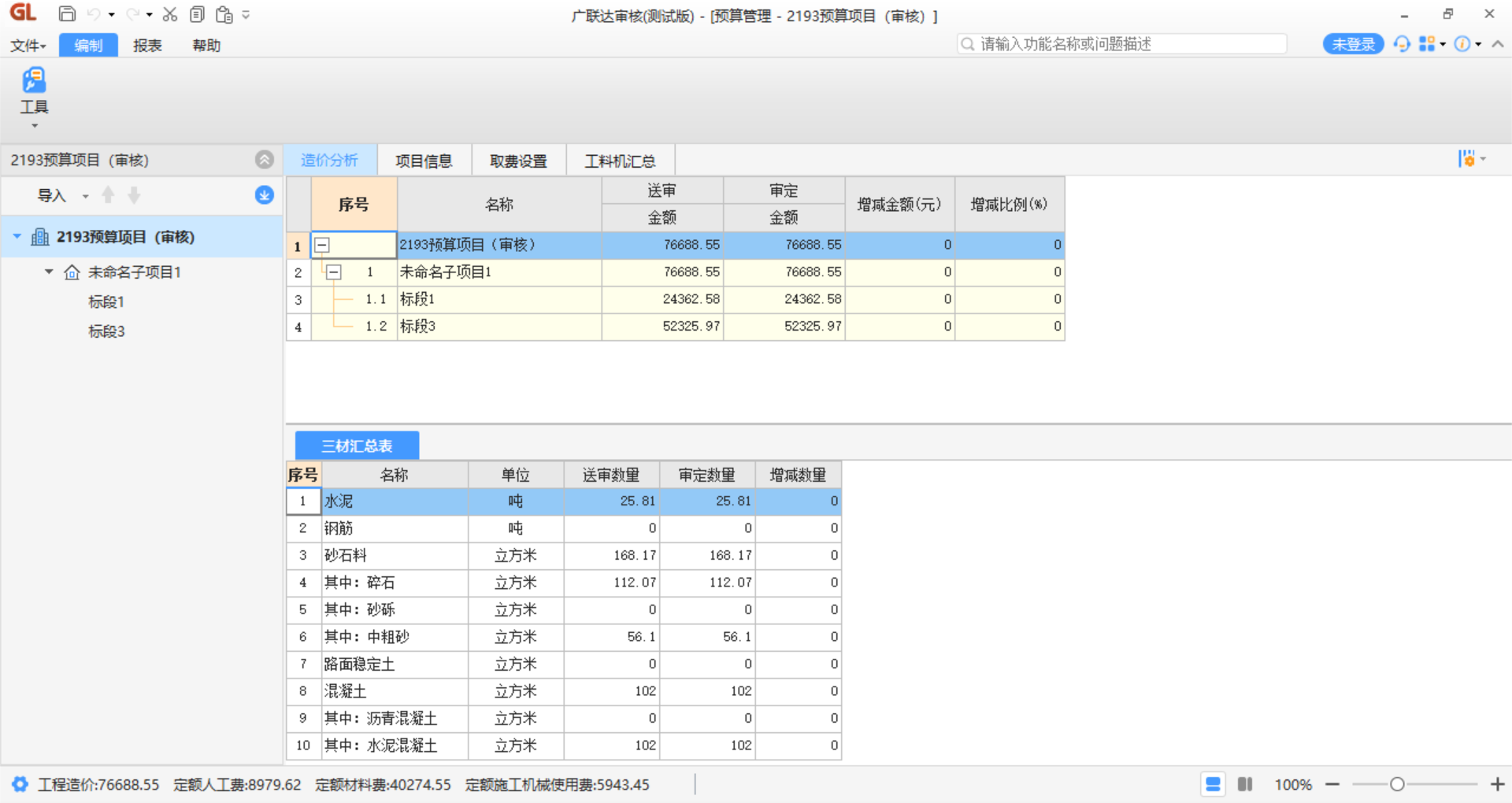1512x803 pixels.
Task: Switch to the 取费设置 tab
Action: [518, 161]
